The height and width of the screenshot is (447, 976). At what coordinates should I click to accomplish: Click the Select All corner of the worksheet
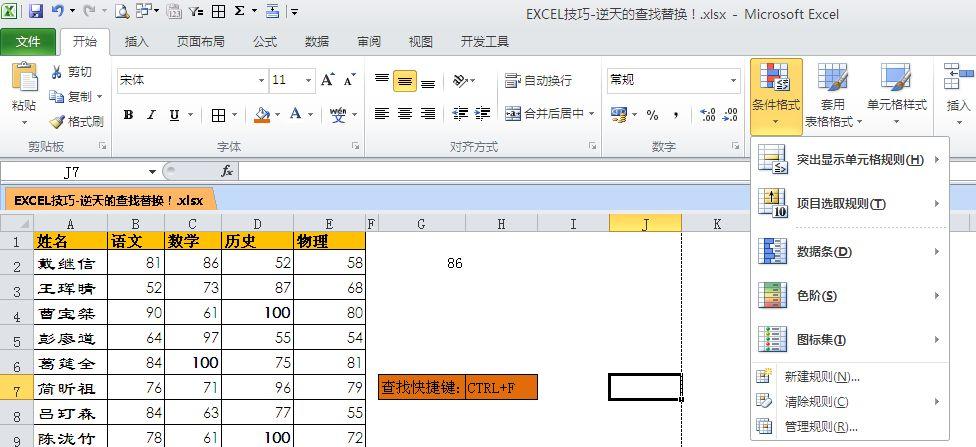pos(17,224)
